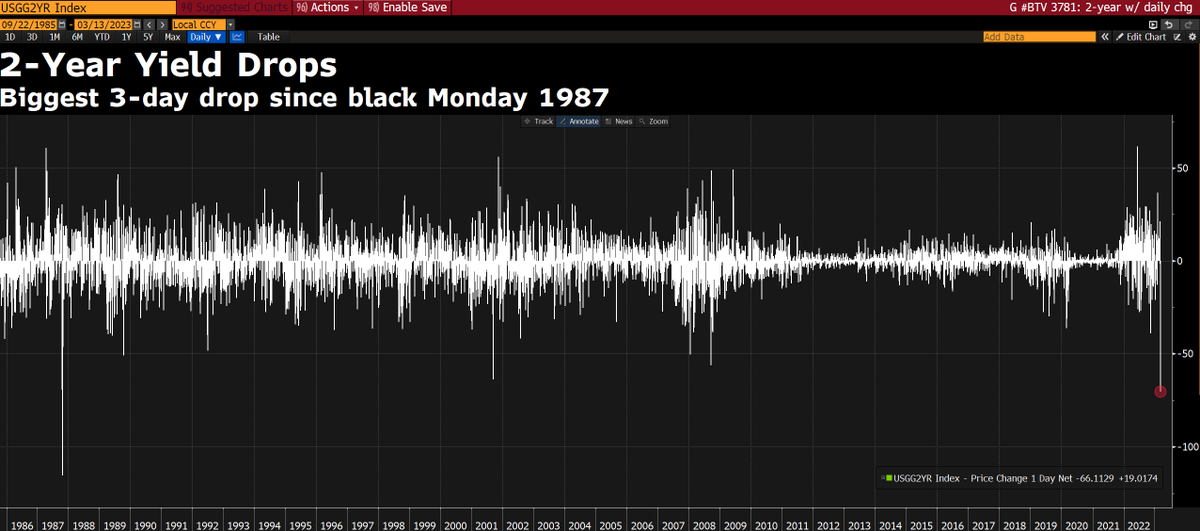Click the Add Data input field
The height and width of the screenshot is (531, 1200).
pyautogui.click(x=1040, y=37)
